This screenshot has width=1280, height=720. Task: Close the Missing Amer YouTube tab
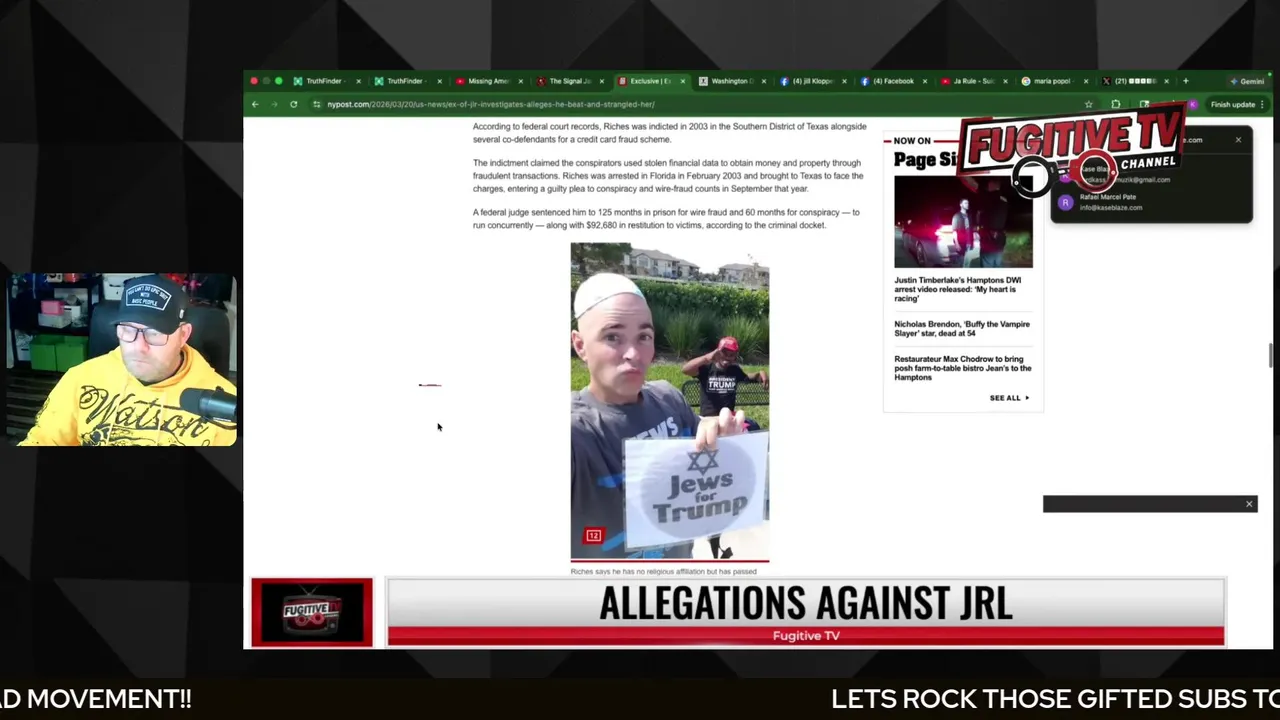[520, 81]
